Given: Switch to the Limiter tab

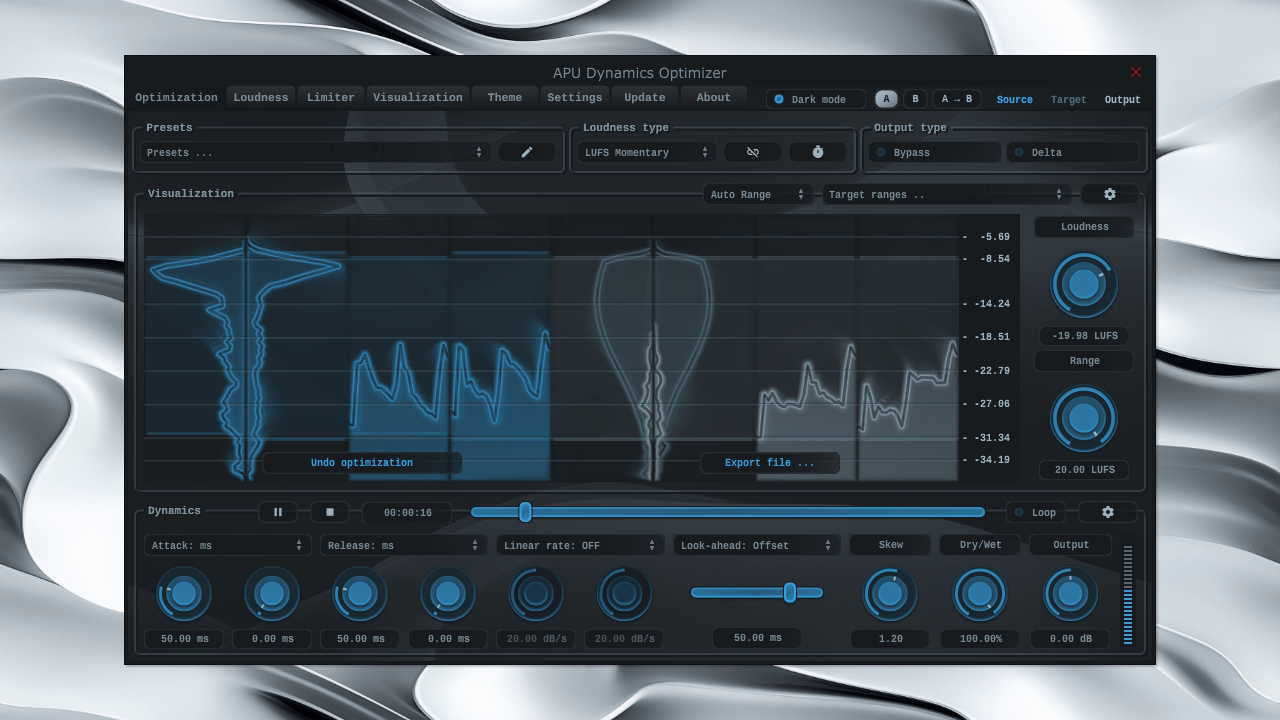Looking at the screenshot, I should 331,97.
